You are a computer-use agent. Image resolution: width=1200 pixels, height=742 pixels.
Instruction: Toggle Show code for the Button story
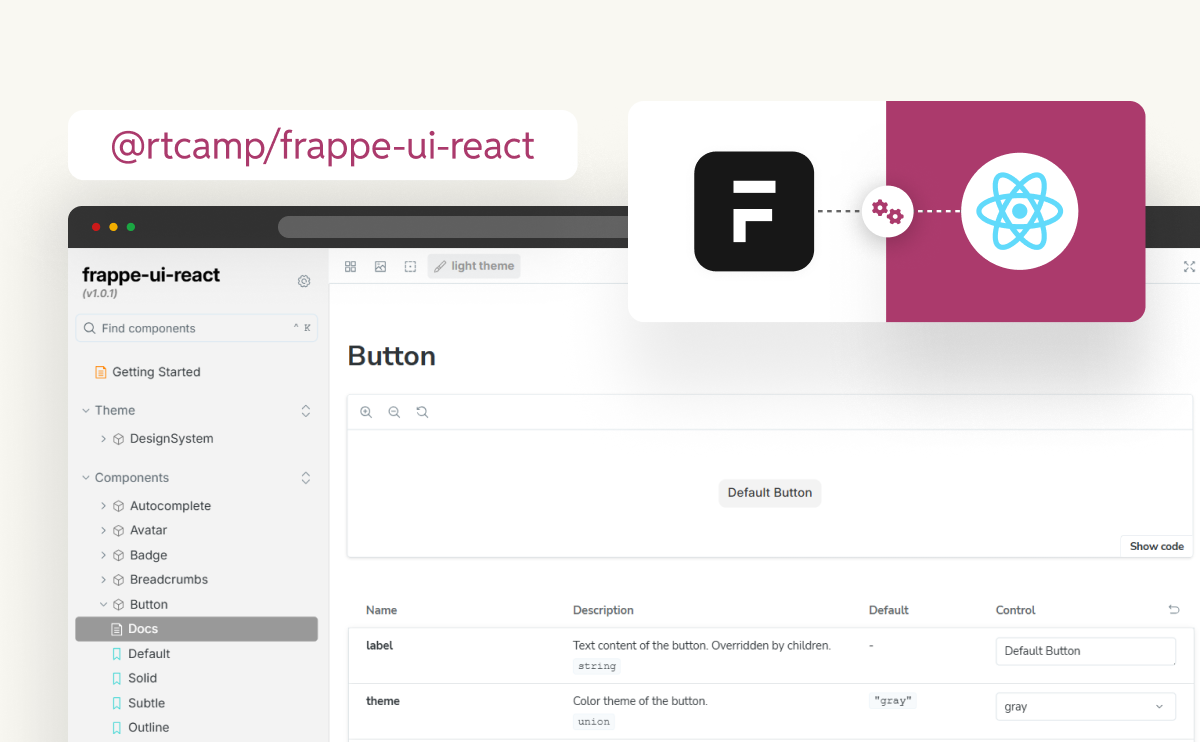tap(1156, 546)
